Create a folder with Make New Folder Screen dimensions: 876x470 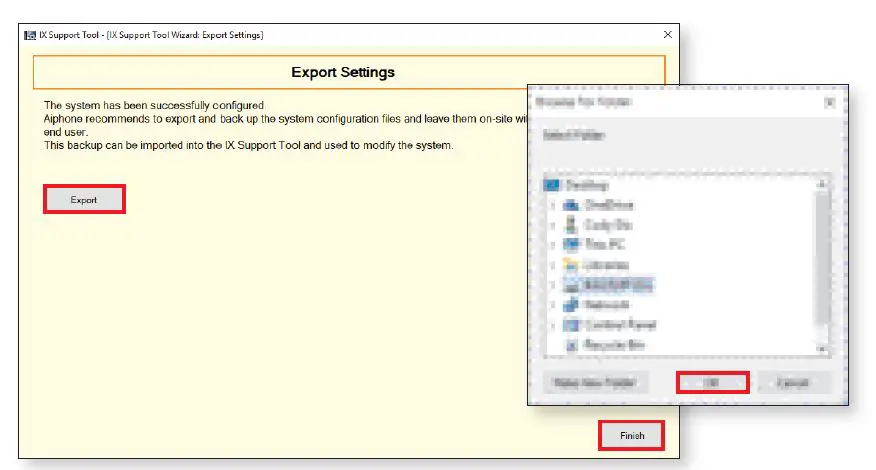tap(594, 383)
